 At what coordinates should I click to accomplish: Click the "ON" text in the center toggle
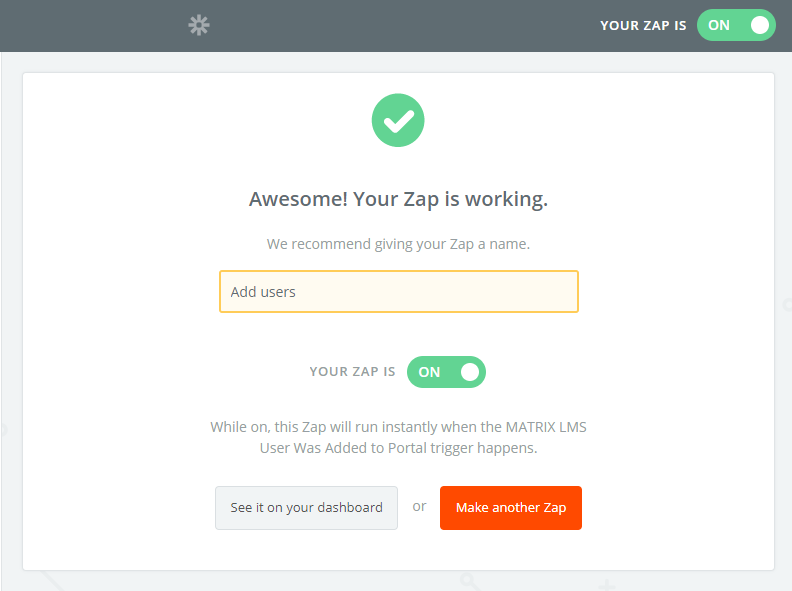click(x=429, y=372)
